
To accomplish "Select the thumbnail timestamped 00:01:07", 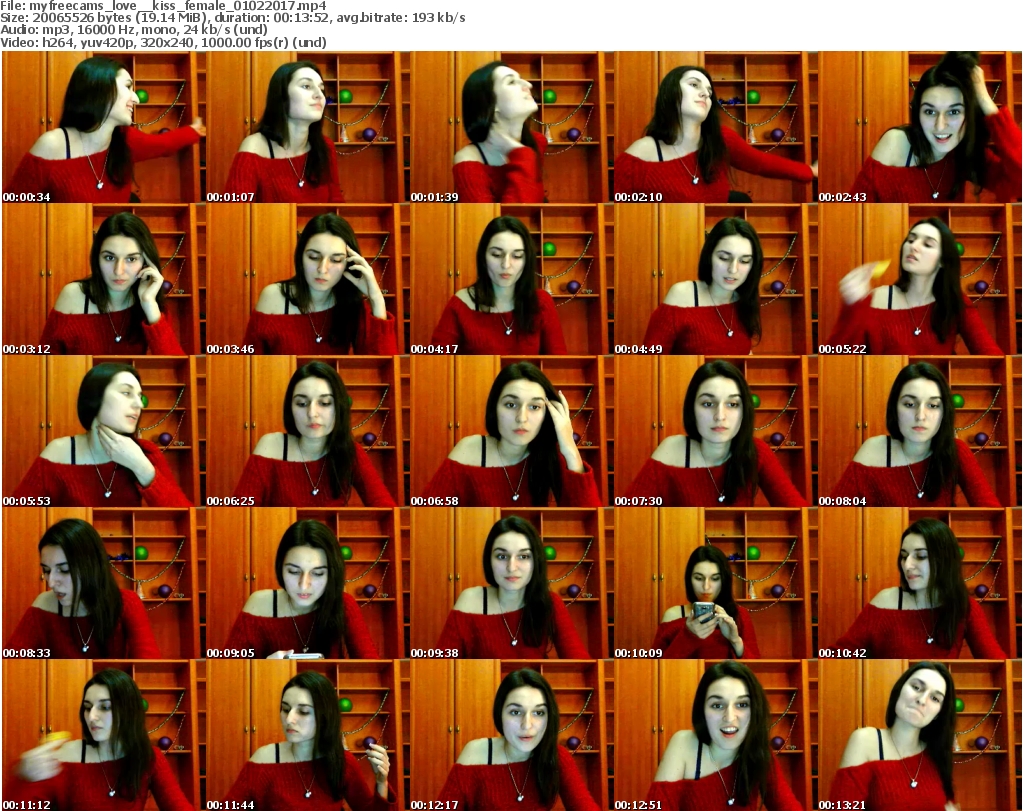I will click(308, 127).
